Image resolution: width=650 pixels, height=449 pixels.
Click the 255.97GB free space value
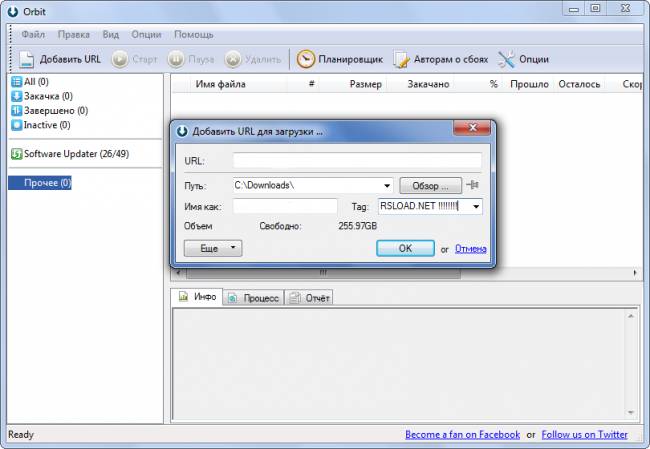357,226
